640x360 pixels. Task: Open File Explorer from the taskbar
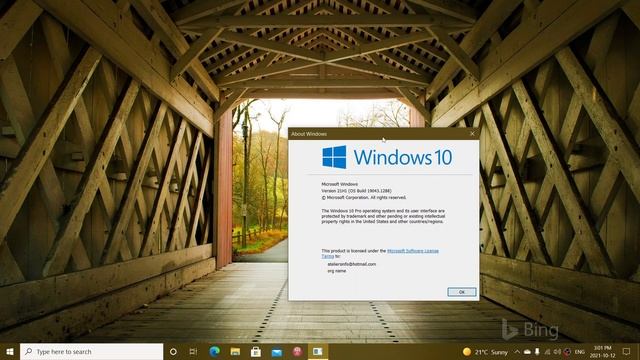coord(235,351)
